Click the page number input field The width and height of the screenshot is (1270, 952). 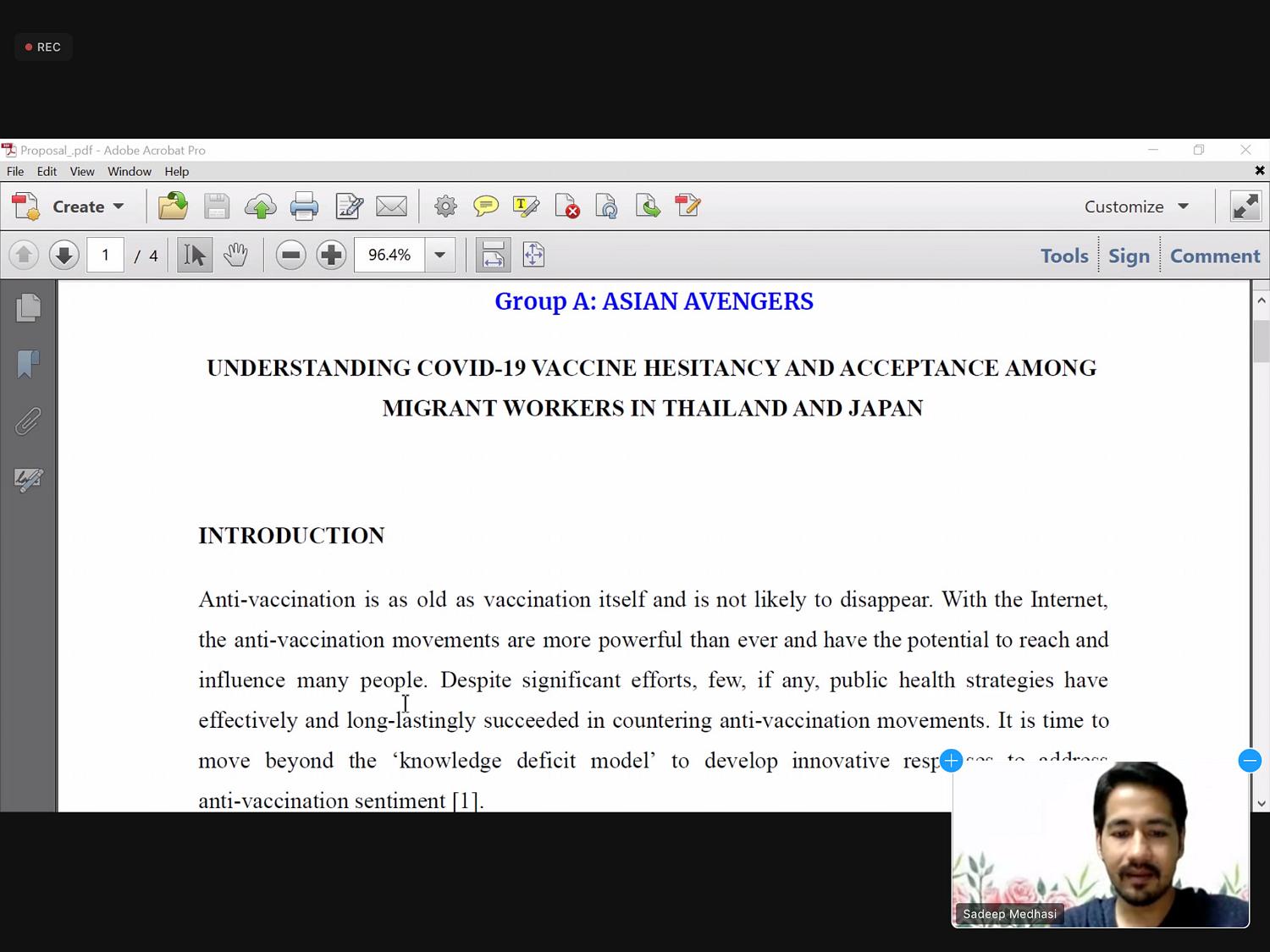(x=105, y=255)
